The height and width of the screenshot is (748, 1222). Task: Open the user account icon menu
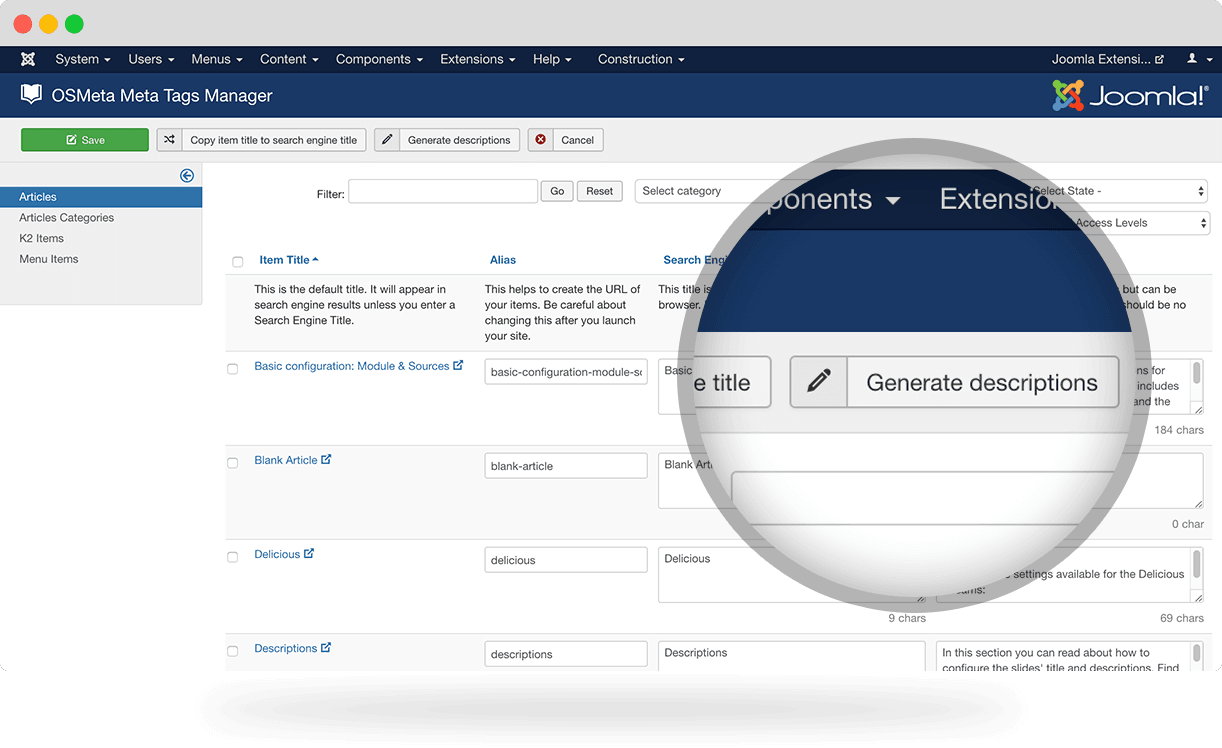(1196, 59)
